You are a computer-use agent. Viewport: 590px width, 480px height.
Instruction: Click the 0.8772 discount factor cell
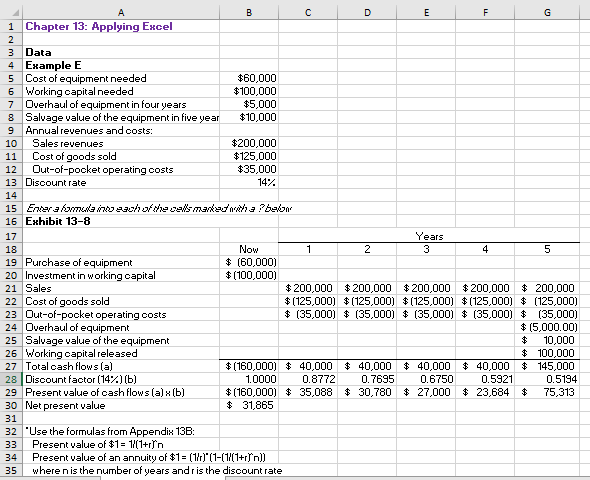click(x=308, y=379)
